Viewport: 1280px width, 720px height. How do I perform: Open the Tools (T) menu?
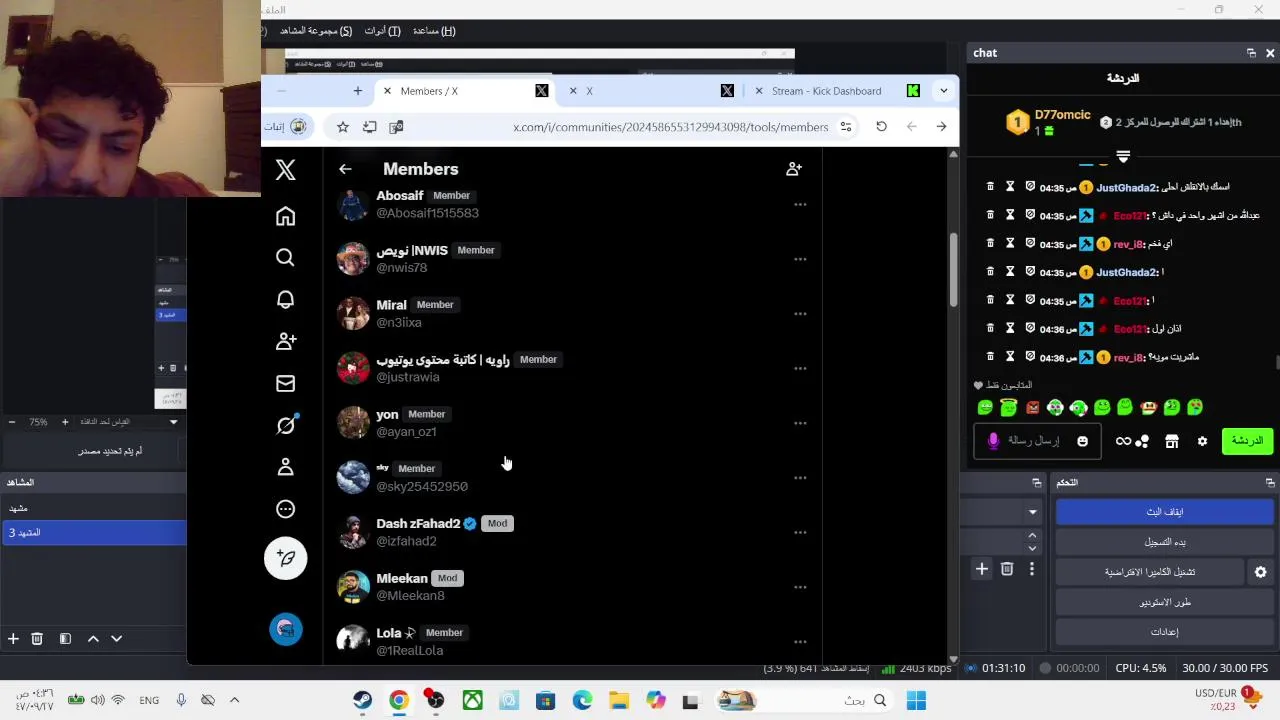point(382,31)
